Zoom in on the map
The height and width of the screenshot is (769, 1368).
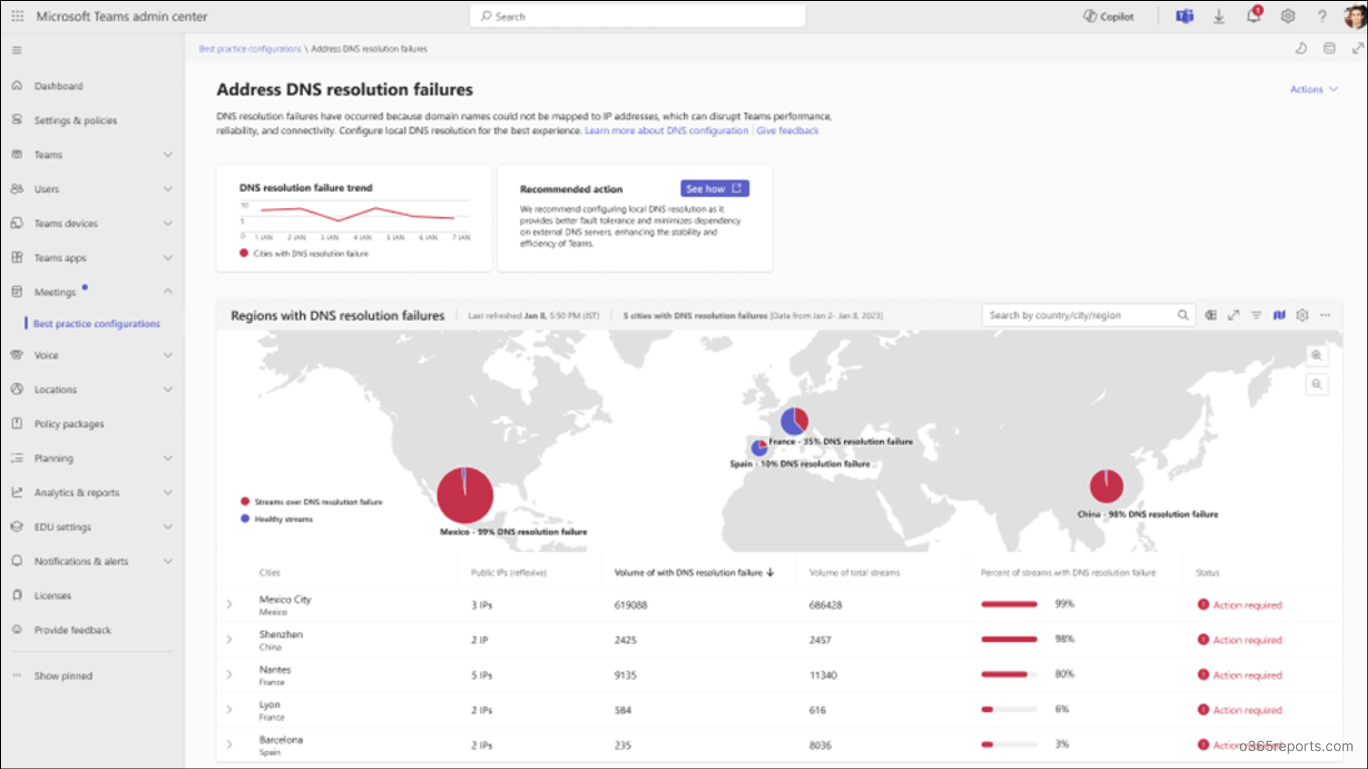tap(1317, 355)
